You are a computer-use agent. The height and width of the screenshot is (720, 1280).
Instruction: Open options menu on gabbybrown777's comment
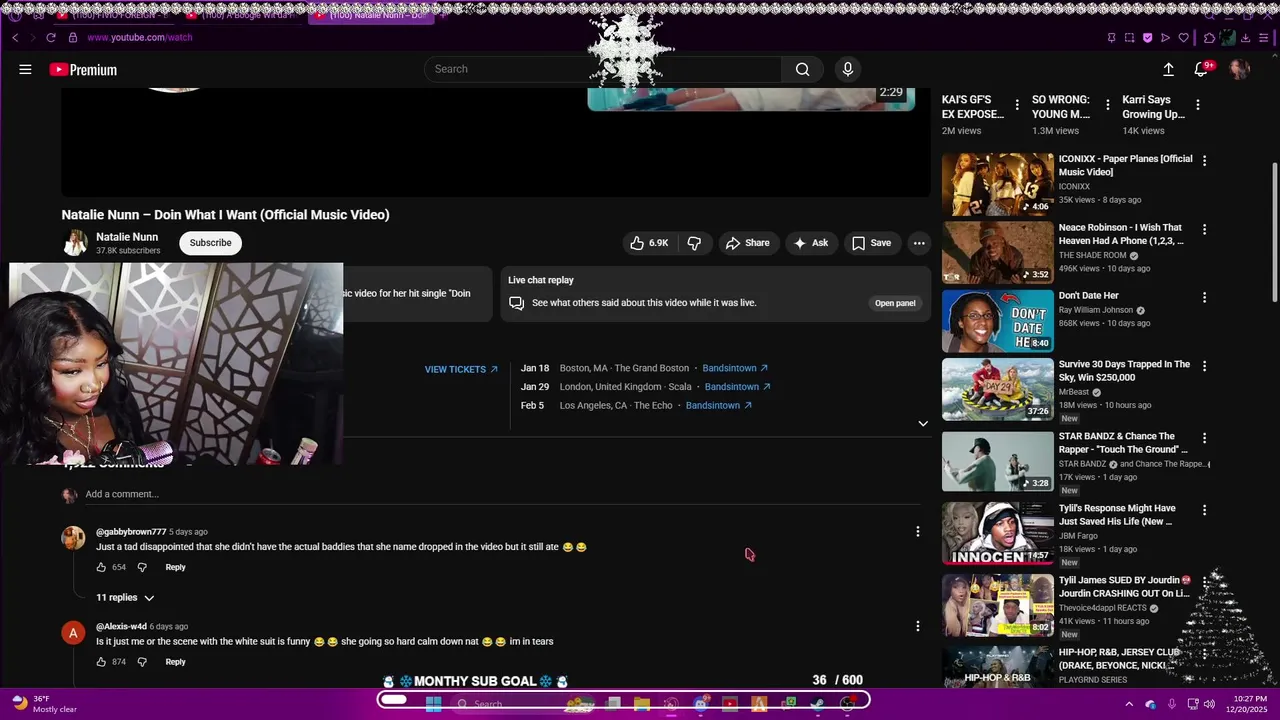[x=917, y=532]
